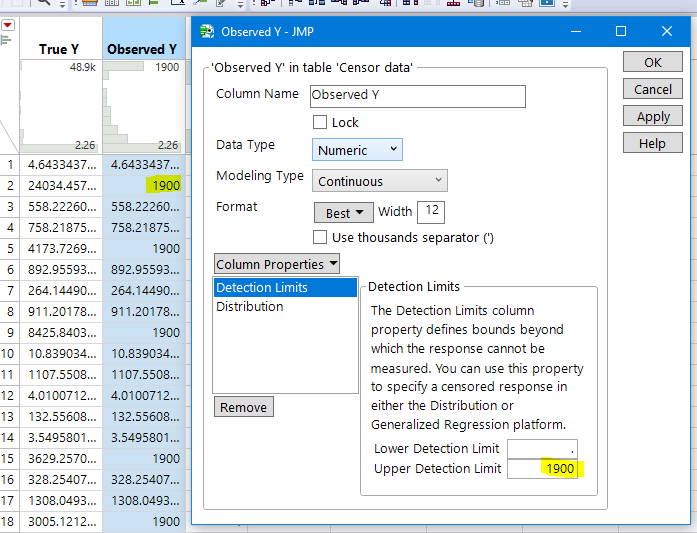Click highlighted Observed Y cell in row 2
The height and width of the screenshot is (533, 697).
144,186
